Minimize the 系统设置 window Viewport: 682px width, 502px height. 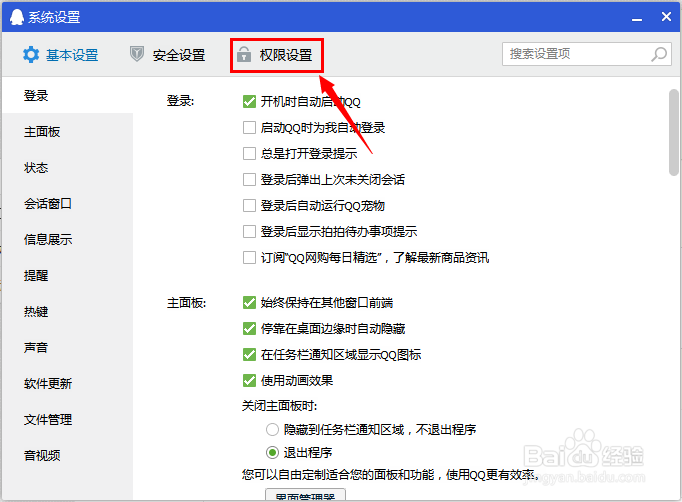(637, 18)
